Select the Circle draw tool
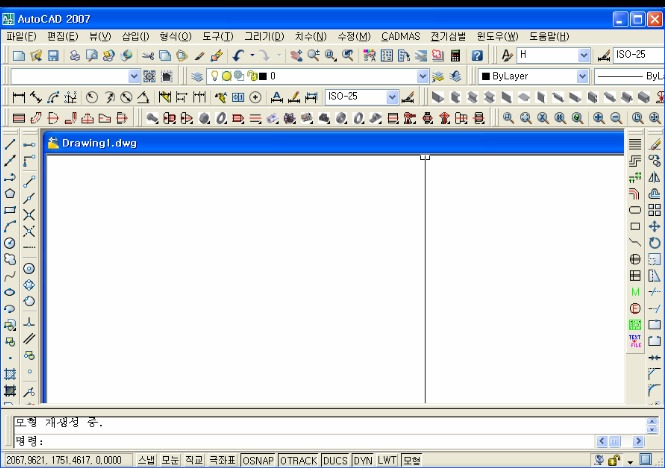 tap(10, 243)
